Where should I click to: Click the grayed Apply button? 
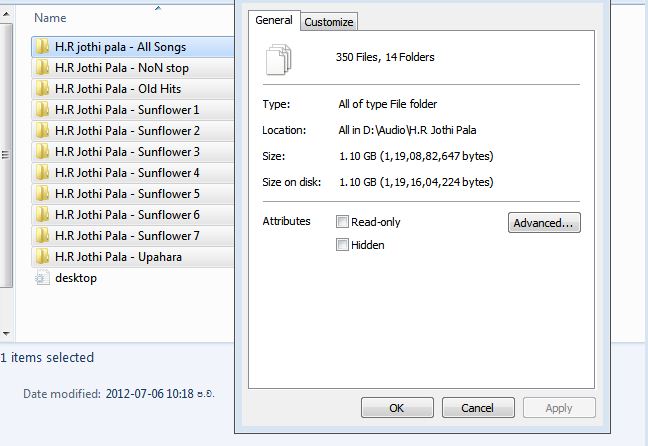click(x=559, y=408)
